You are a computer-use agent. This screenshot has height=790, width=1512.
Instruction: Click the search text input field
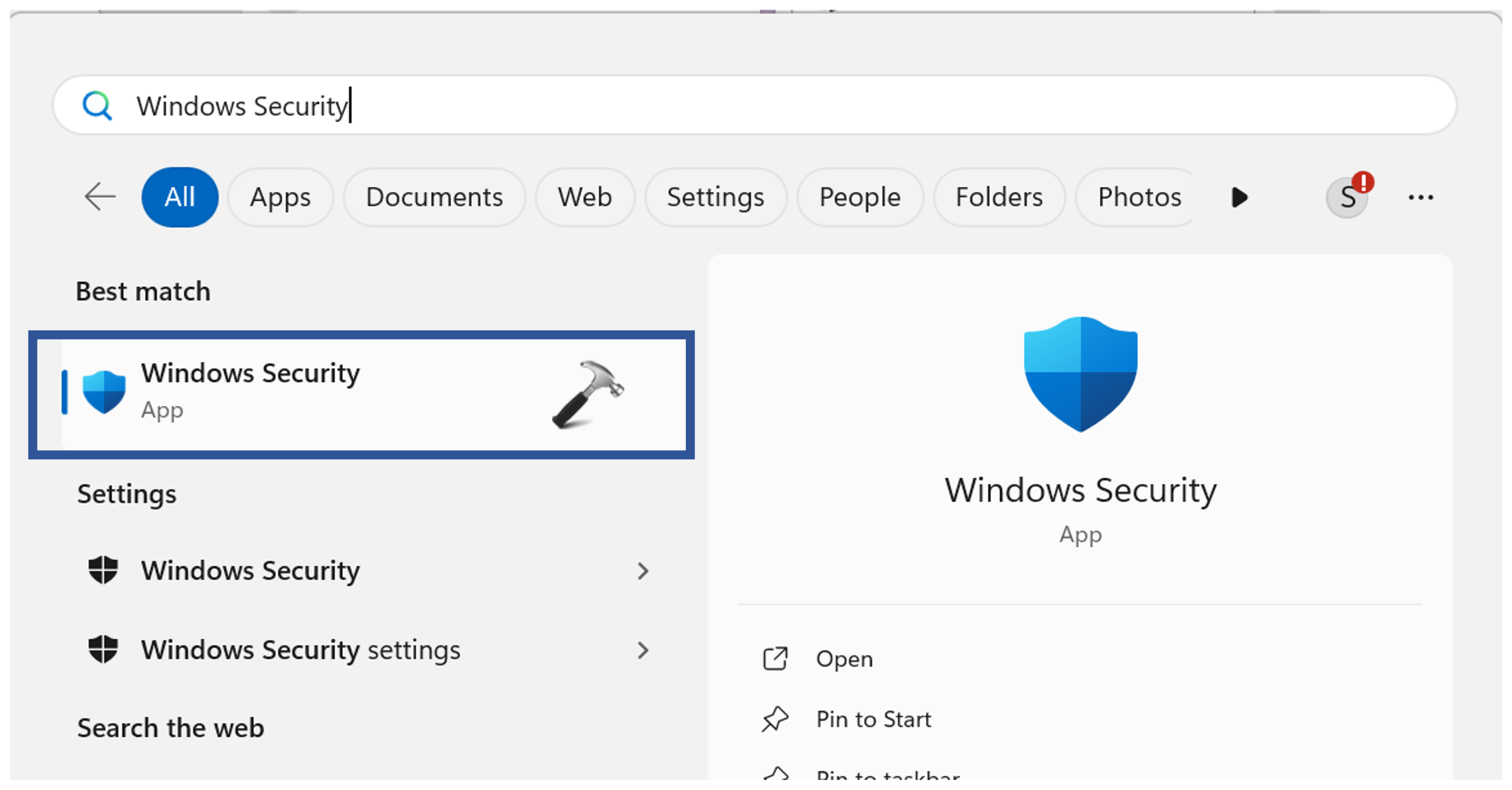763,106
